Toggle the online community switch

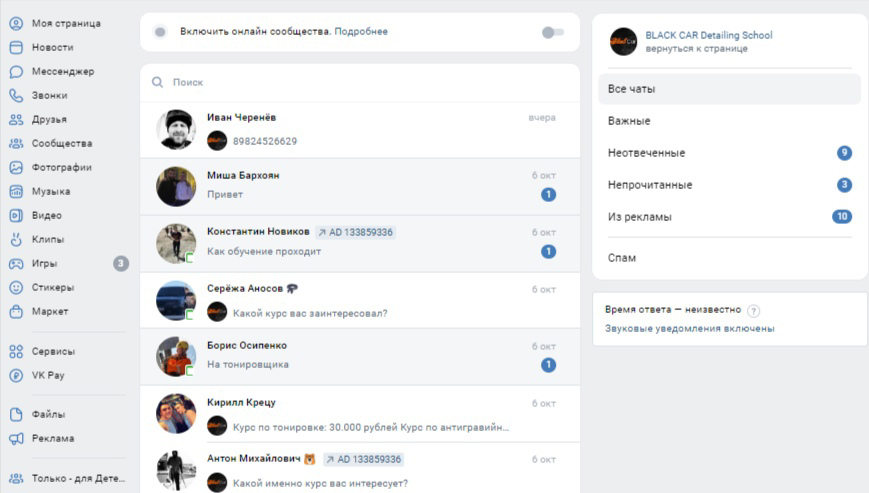[x=553, y=32]
